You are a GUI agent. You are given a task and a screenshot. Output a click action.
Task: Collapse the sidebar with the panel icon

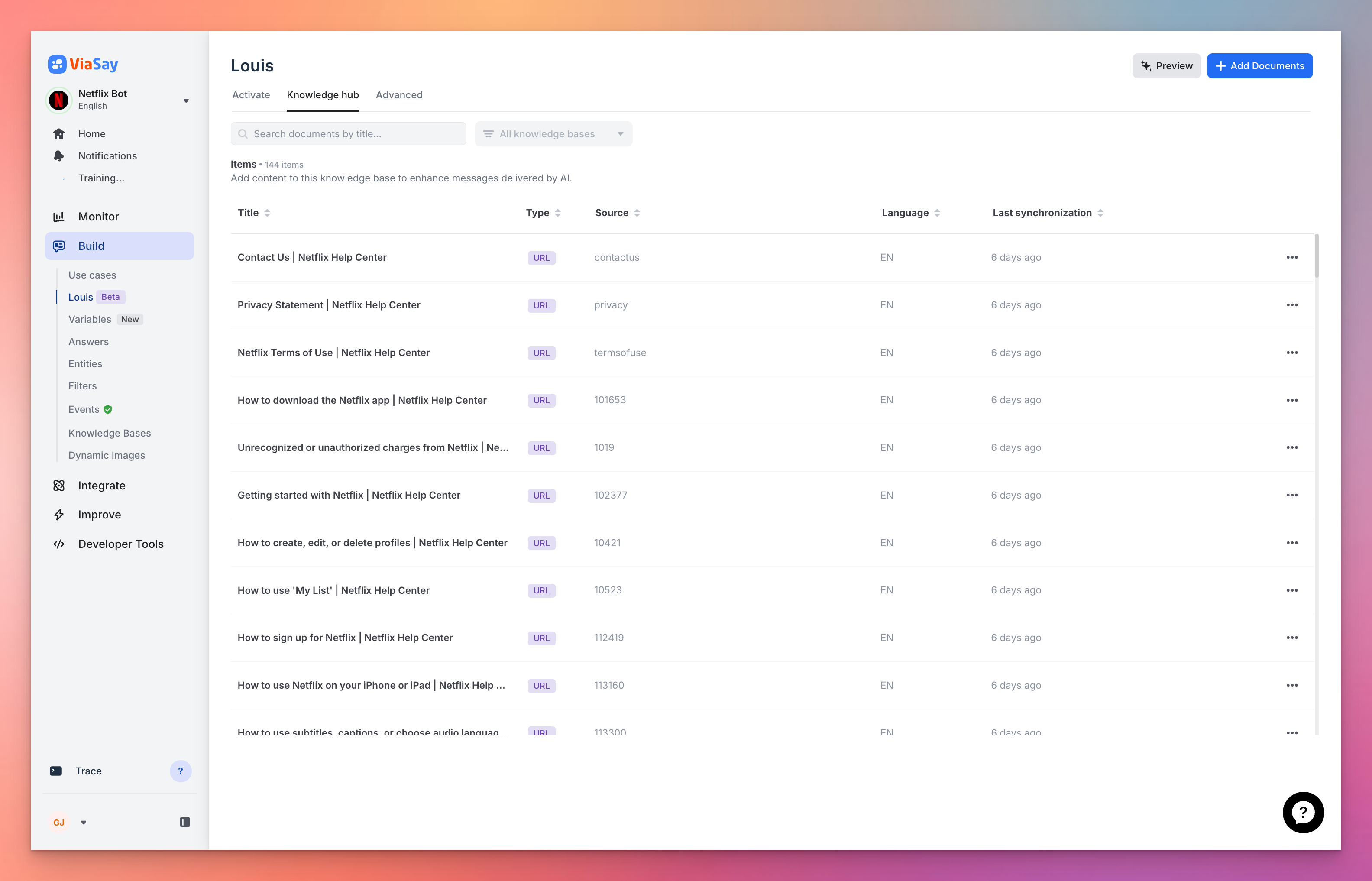(185, 822)
